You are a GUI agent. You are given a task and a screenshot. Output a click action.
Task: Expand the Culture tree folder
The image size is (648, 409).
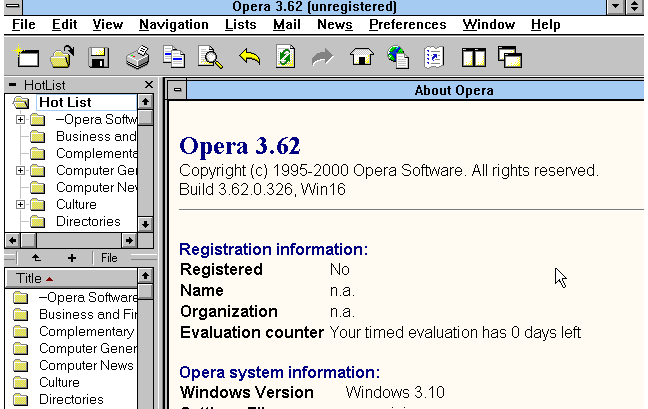pos(20,204)
